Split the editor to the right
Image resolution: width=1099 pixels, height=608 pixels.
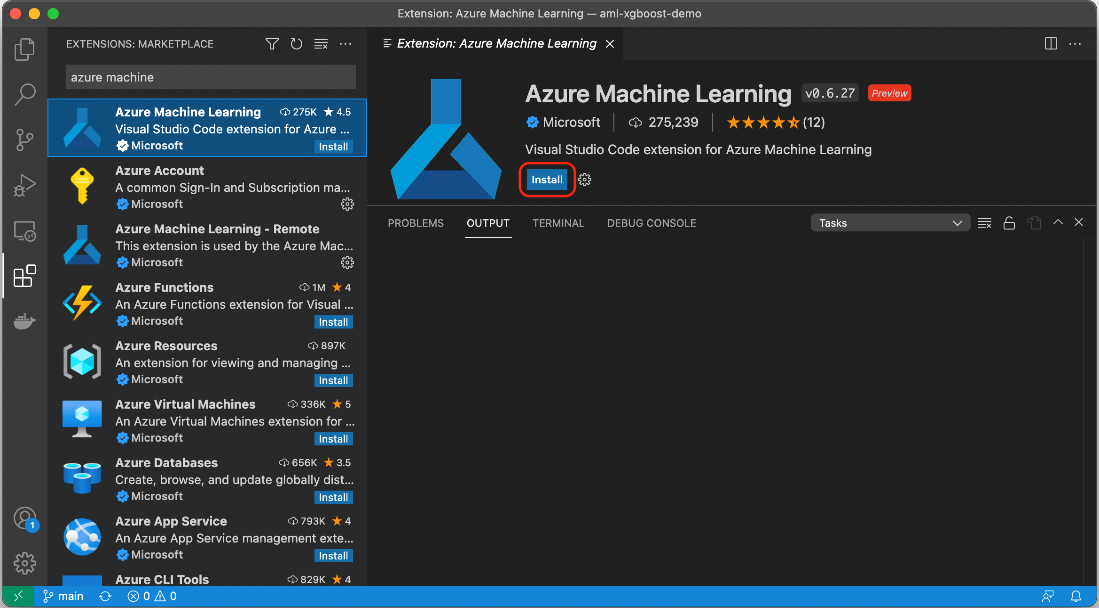[x=1051, y=43]
